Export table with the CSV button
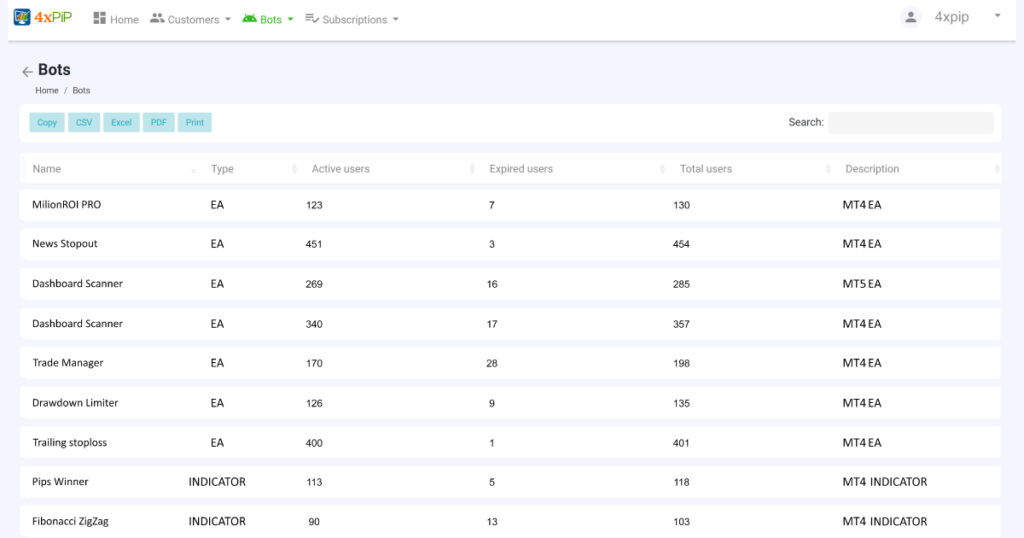Image resolution: width=1024 pixels, height=538 pixels. pyautogui.click(x=84, y=123)
